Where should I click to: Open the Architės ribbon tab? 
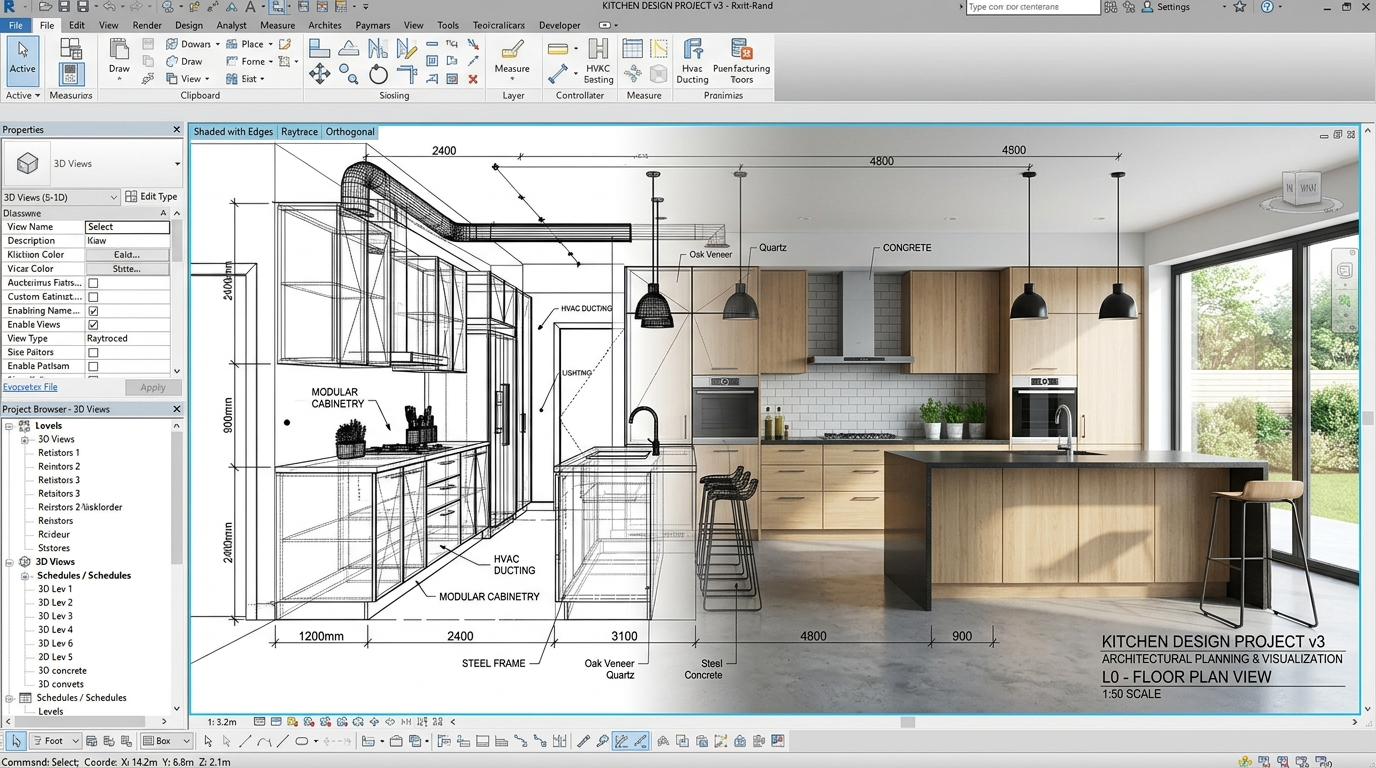325,25
